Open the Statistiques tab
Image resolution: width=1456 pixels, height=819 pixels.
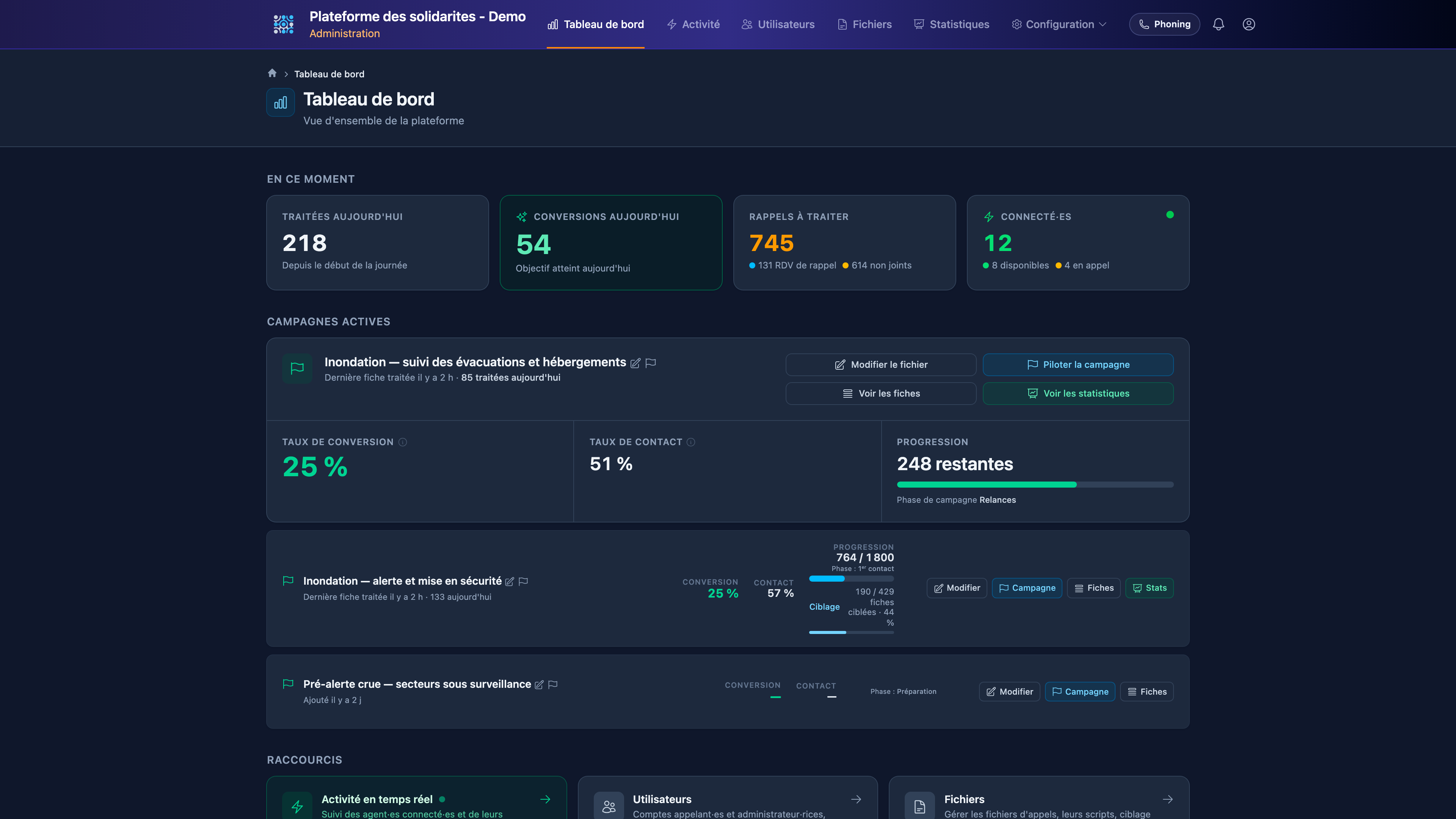951,24
